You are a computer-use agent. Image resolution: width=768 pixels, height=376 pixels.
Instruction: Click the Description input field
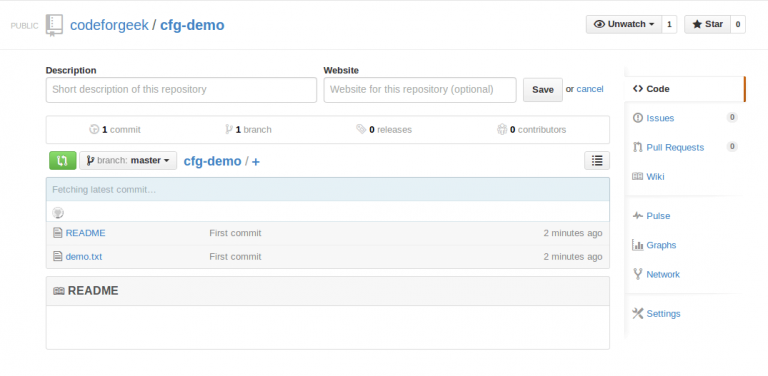(181, 90)
